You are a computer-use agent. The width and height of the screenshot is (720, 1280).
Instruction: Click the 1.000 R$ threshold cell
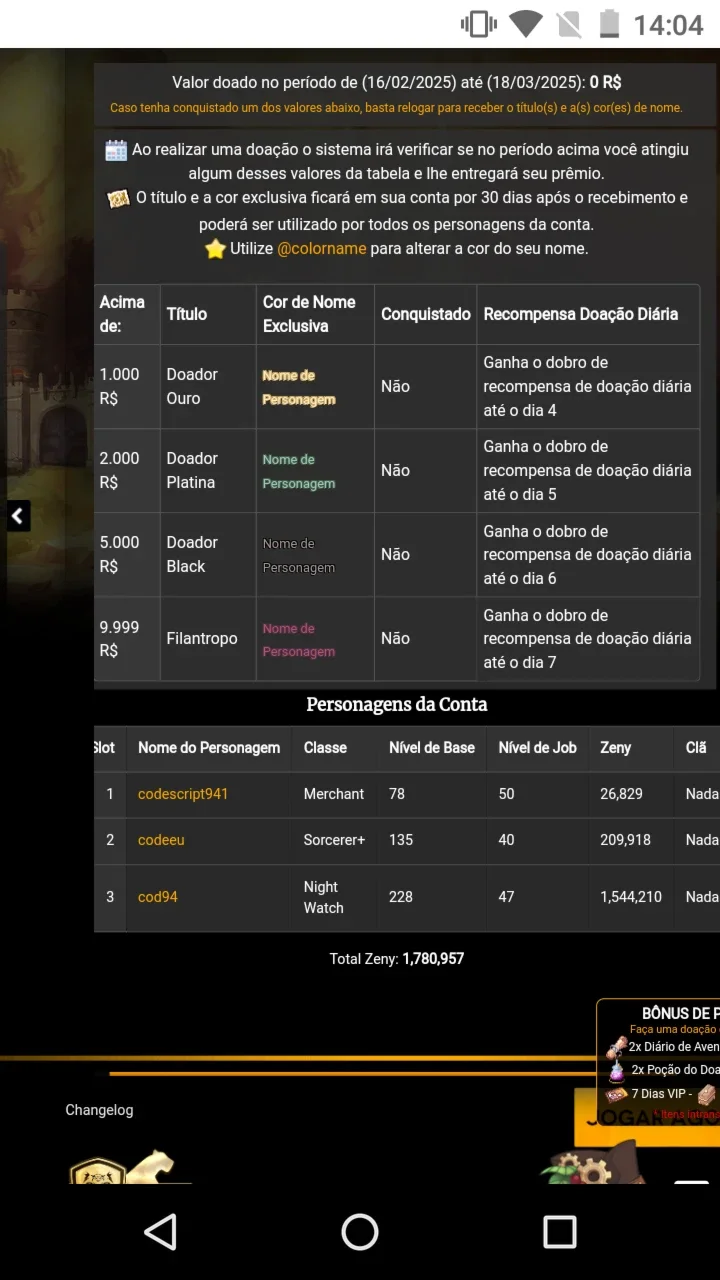127,386
